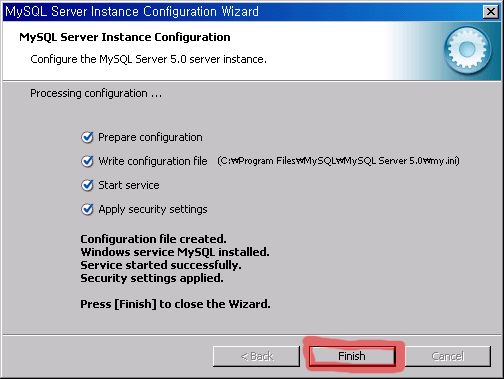
Task: Click the Service started successfully message
Action: pyautogui.click(x=161, y=265)
